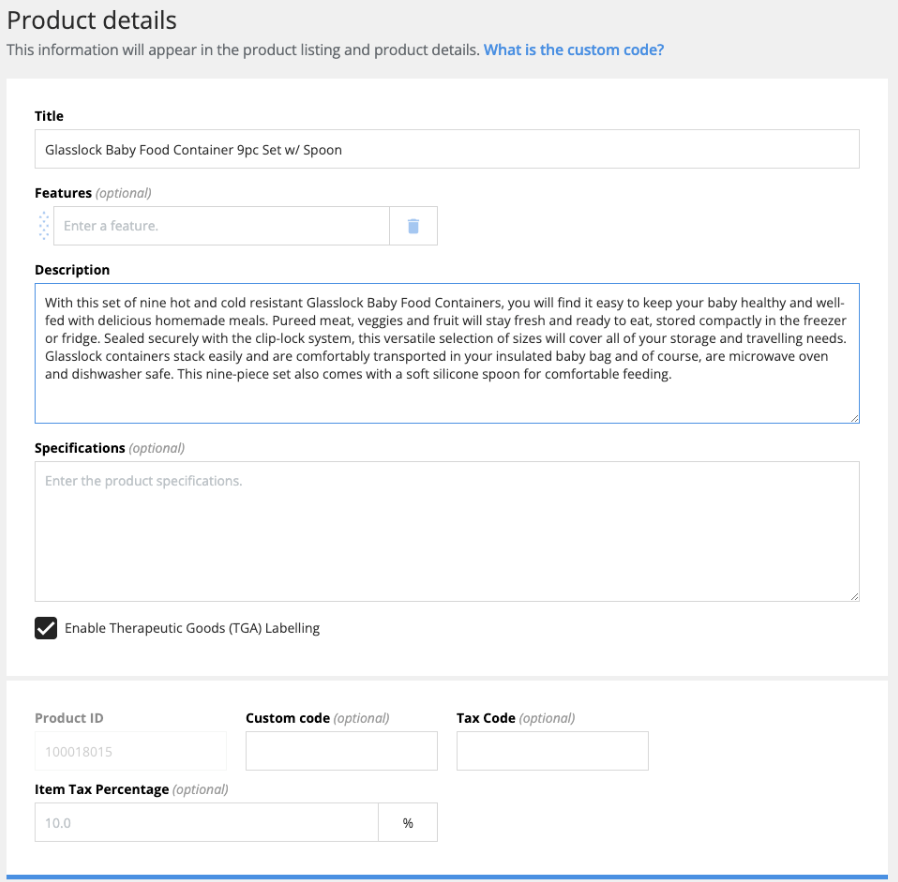898x882 pixels.
Task: Click the 'Title' label
Action: 49,116
